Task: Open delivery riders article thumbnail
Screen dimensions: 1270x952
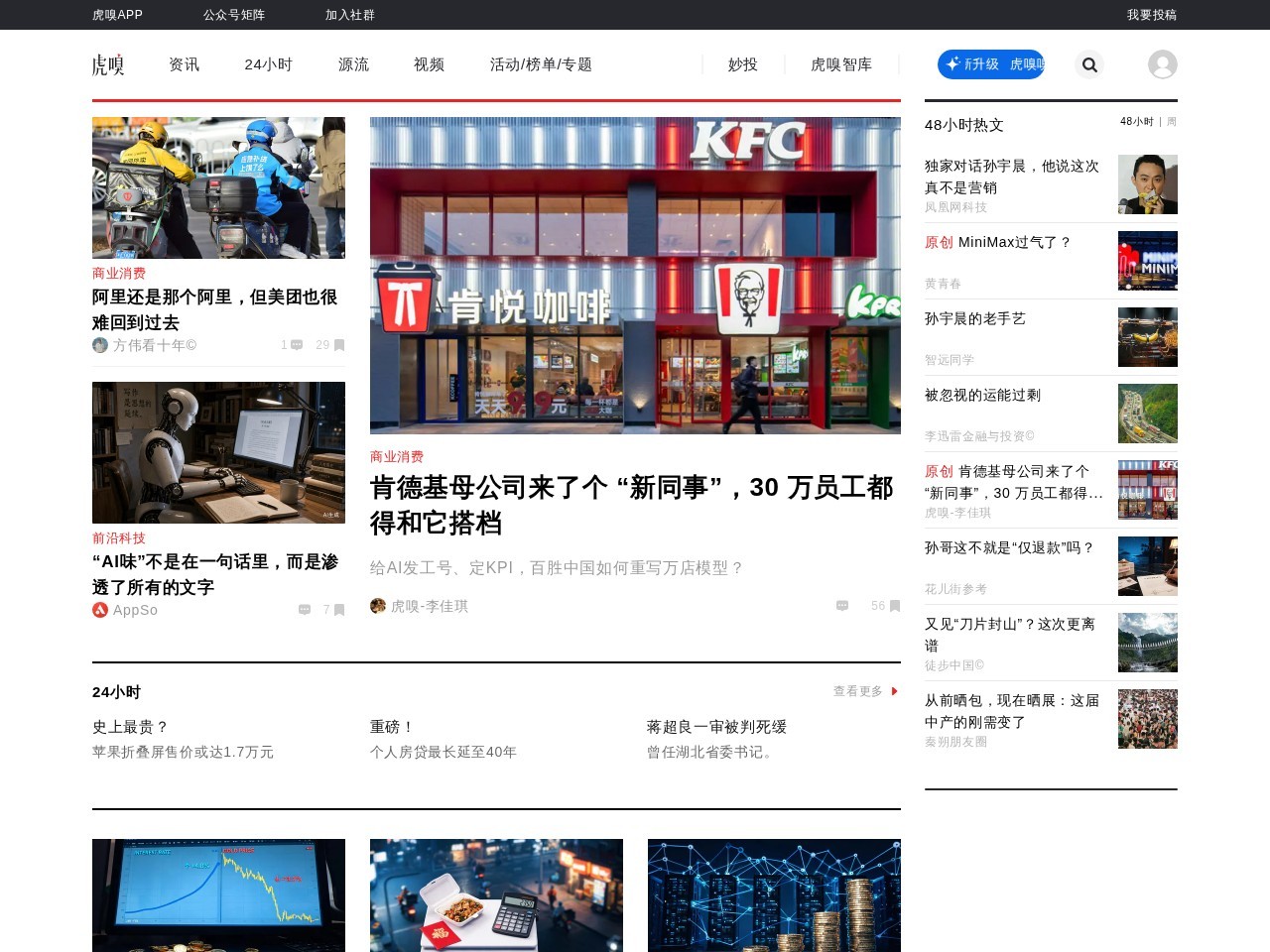Action: [218, 187]
